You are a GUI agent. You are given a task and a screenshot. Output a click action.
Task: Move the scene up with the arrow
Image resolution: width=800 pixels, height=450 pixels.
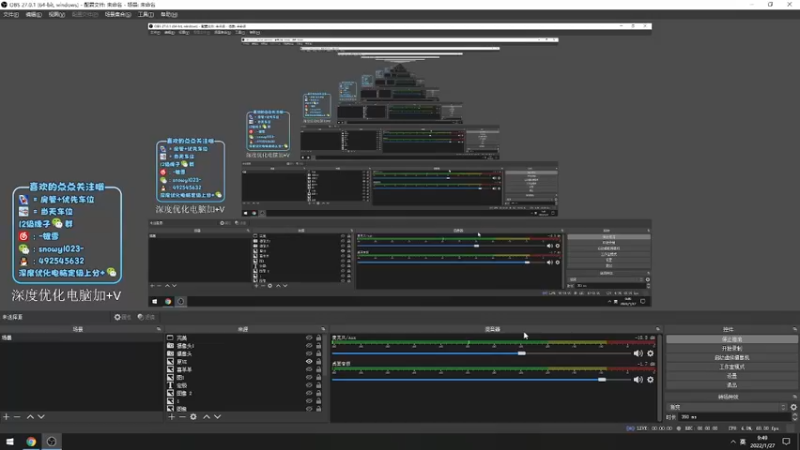tap(30, 417)
